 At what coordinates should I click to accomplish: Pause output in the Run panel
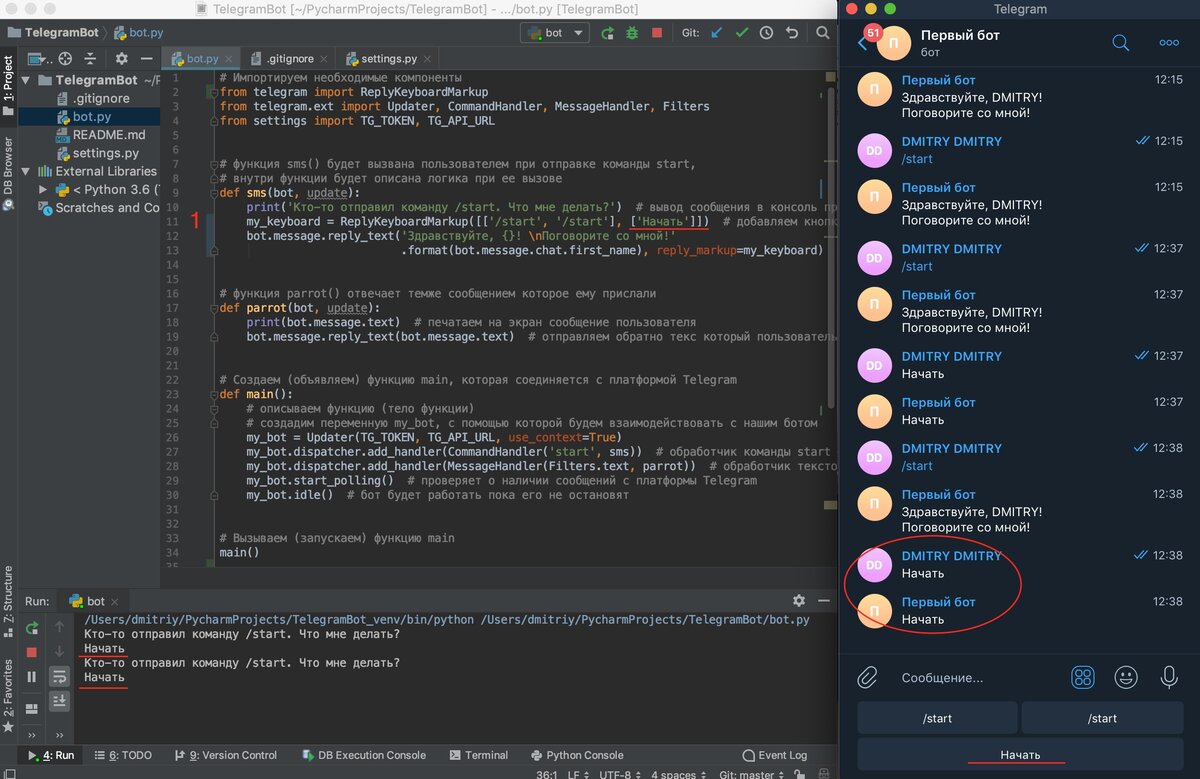tap(32, 677)
